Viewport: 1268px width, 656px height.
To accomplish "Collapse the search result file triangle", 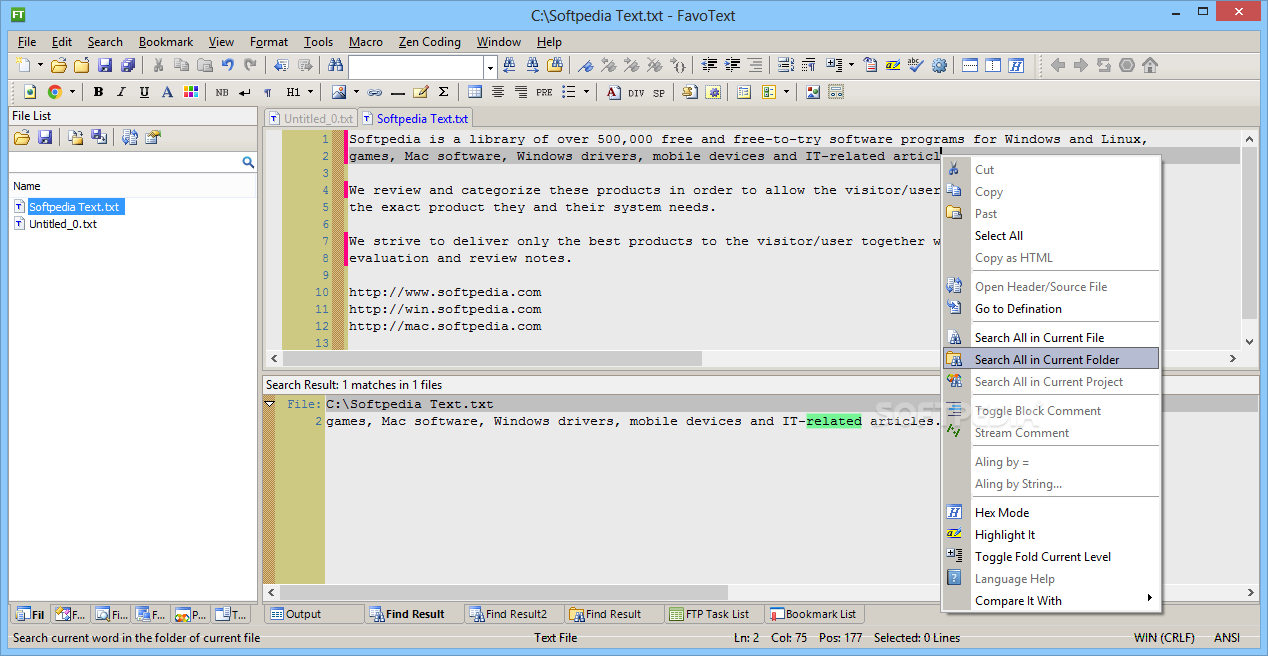I will [x=269, y=404].
